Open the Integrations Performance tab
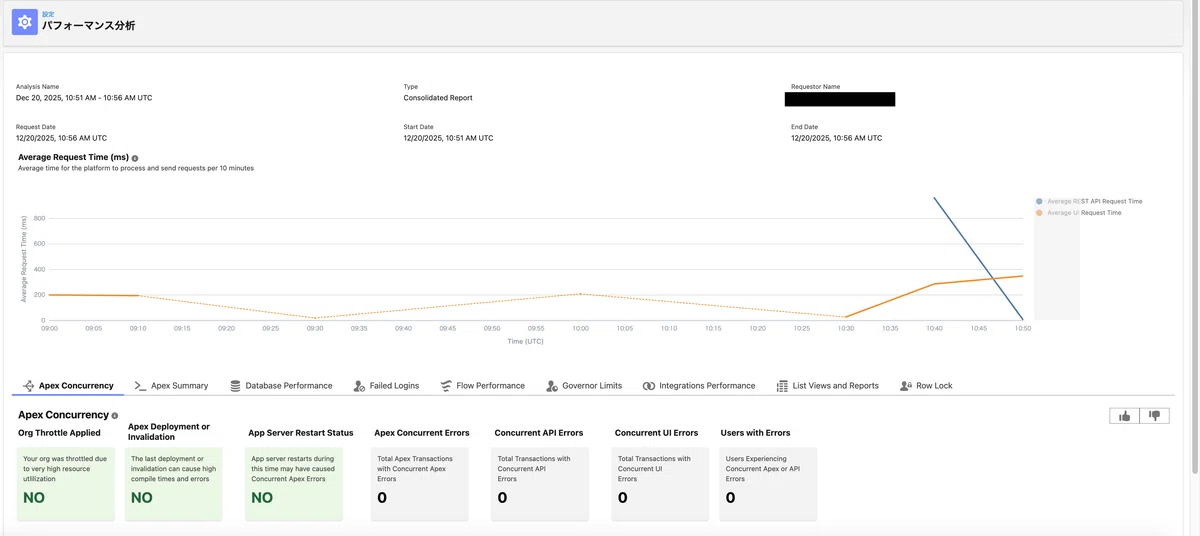The width and height of the screenshot is (1200, 536). pos(699,385)
